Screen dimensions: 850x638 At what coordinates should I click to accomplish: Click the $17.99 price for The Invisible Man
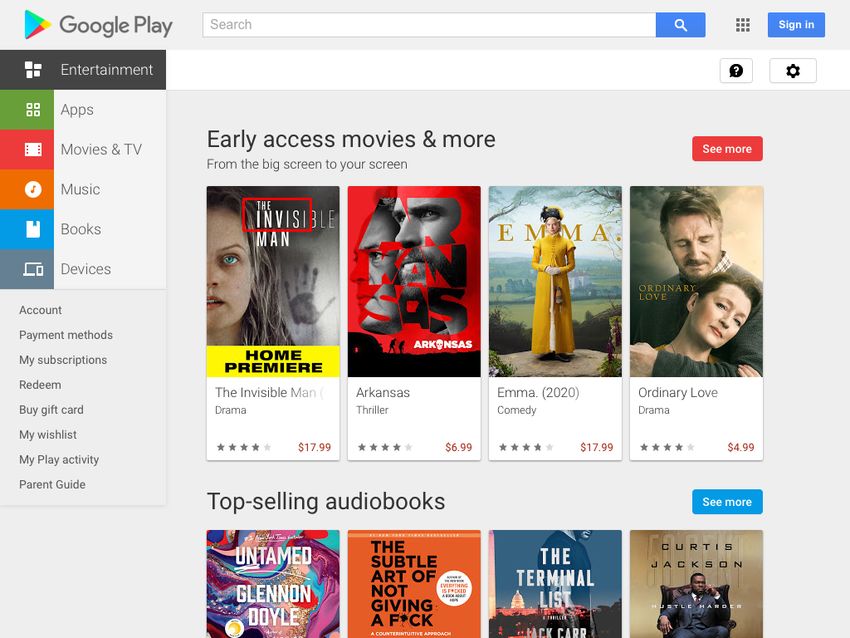[x=314, y=447]
